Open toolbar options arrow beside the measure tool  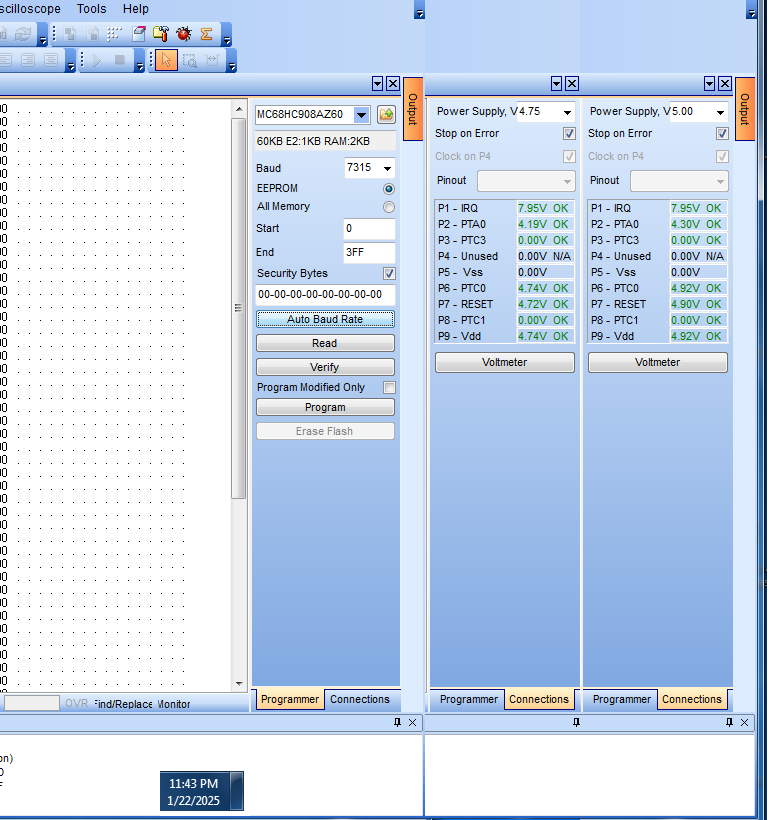pyautogui.click(x=231, y=60)
